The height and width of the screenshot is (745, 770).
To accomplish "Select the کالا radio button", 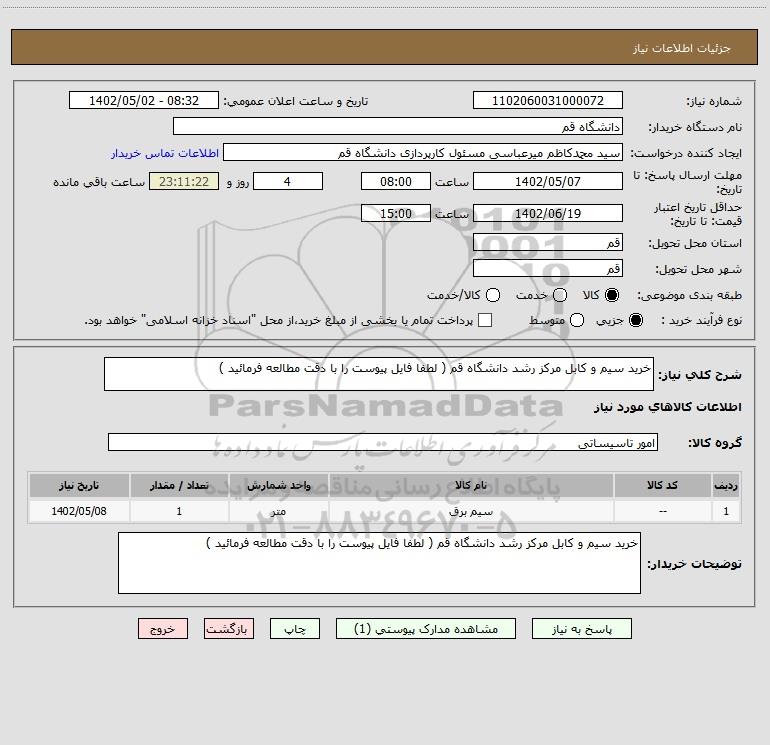I will pos(612,295).
